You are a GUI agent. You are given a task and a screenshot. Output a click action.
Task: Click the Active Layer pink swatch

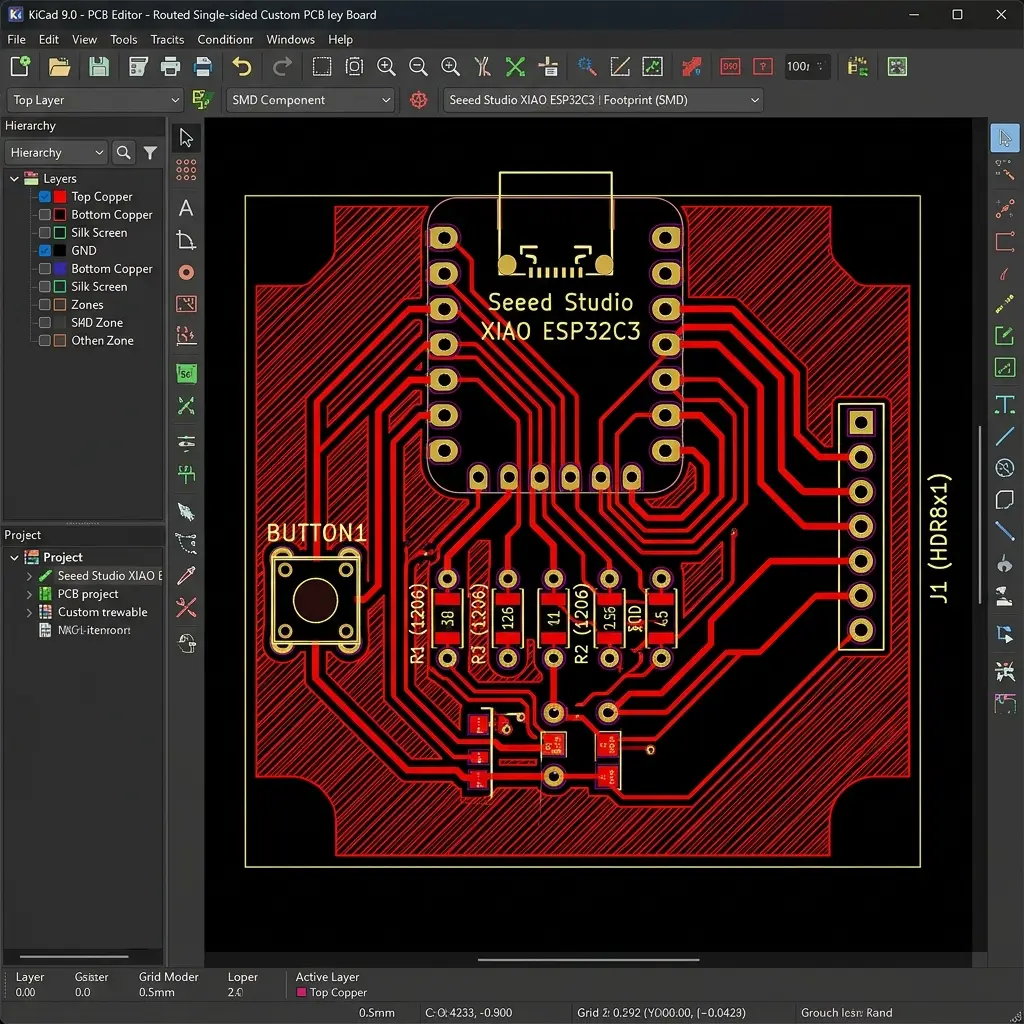(x=301, y=992)
